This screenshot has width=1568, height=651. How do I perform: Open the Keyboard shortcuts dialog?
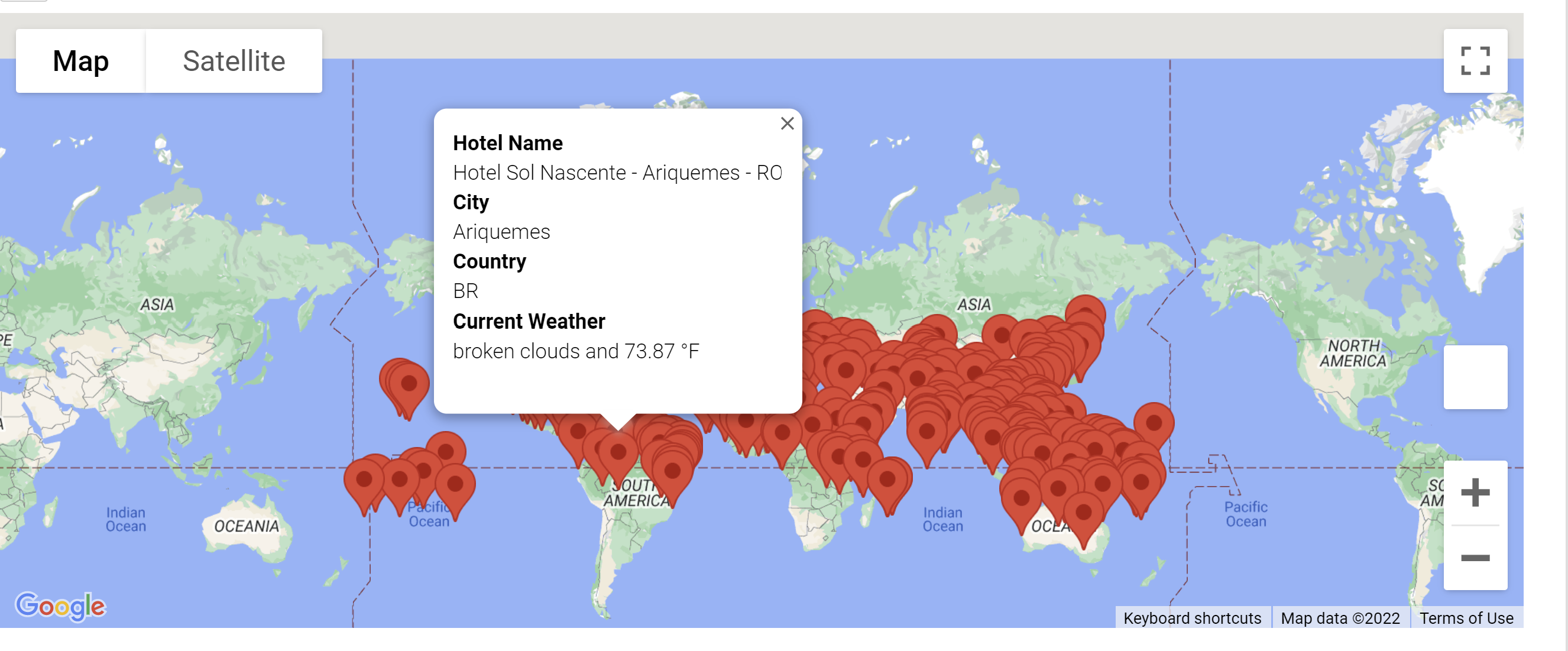(x=1193, y=618)
